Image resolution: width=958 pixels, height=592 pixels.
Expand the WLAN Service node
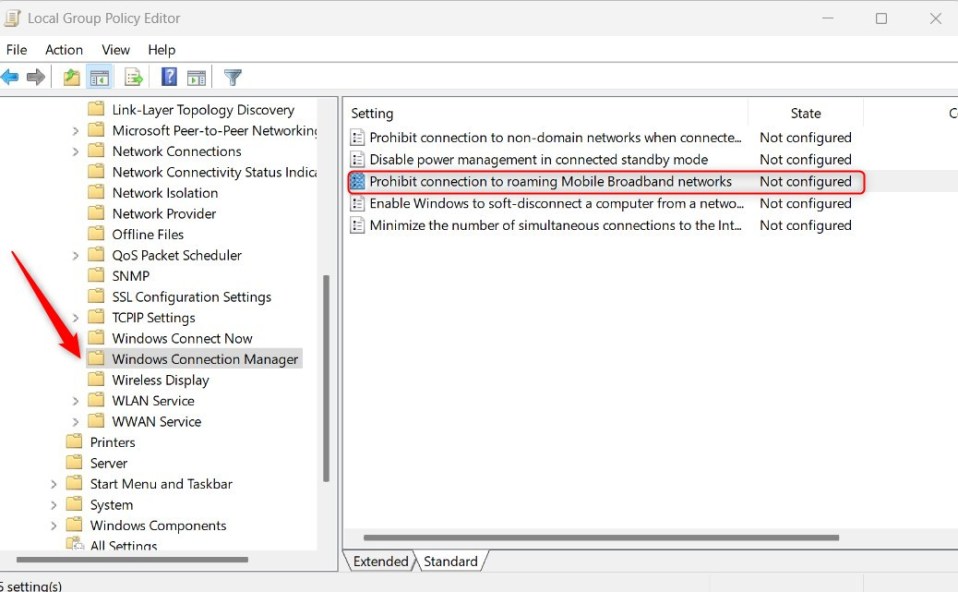point(75,401)
